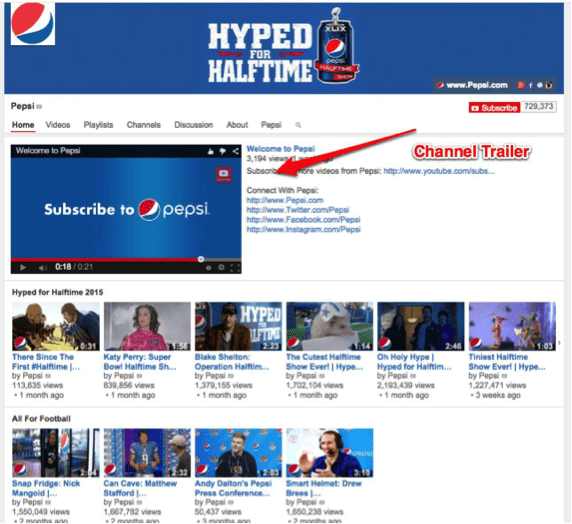Click the channel search magnifier icon
The height and width of the screenshot is (524, 572).
298,125
